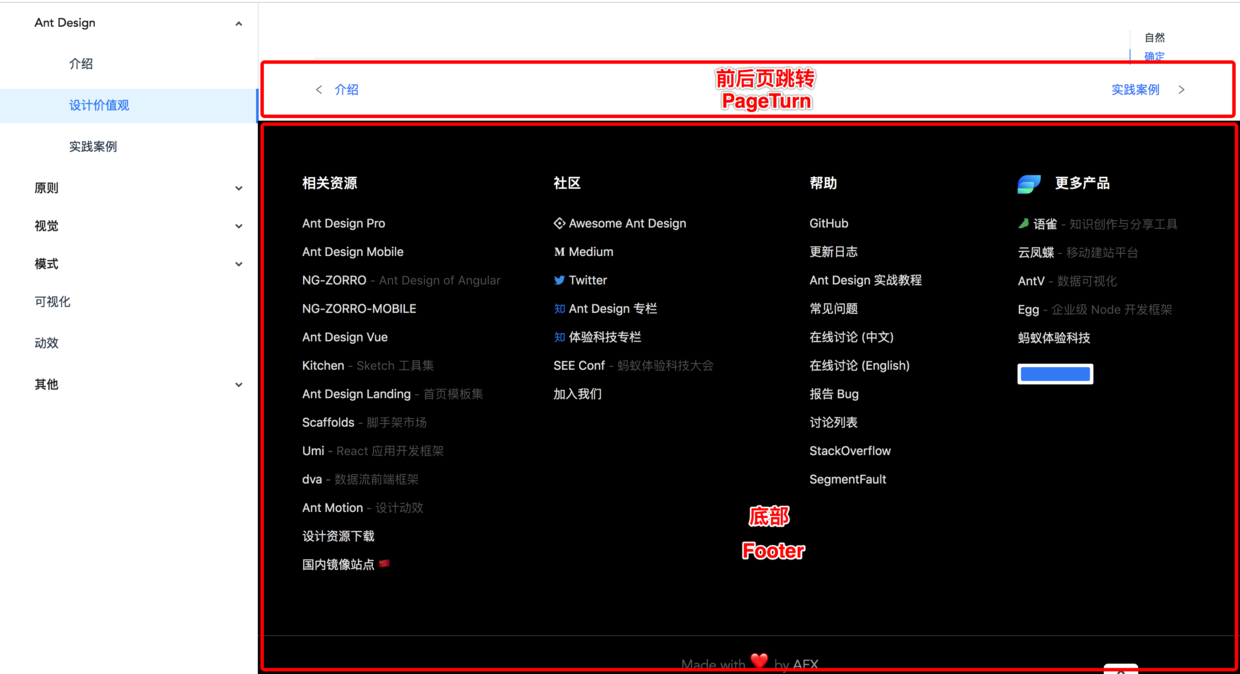Expand the 原则 sidebar submenu
1240x674 pixels.
[238, 188]
